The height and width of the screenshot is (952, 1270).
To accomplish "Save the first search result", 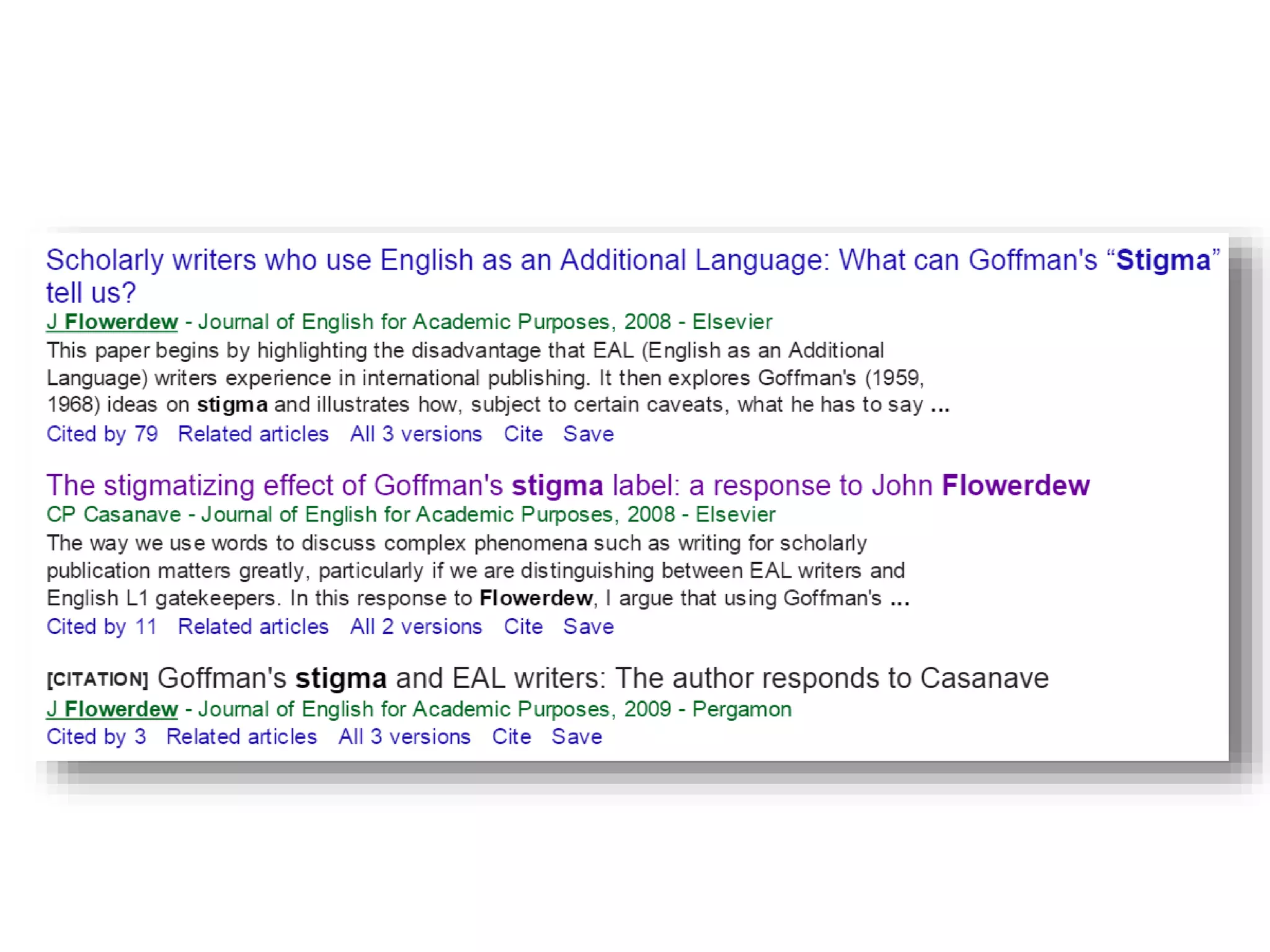I will pyautogui.click(x=588, y=434).
